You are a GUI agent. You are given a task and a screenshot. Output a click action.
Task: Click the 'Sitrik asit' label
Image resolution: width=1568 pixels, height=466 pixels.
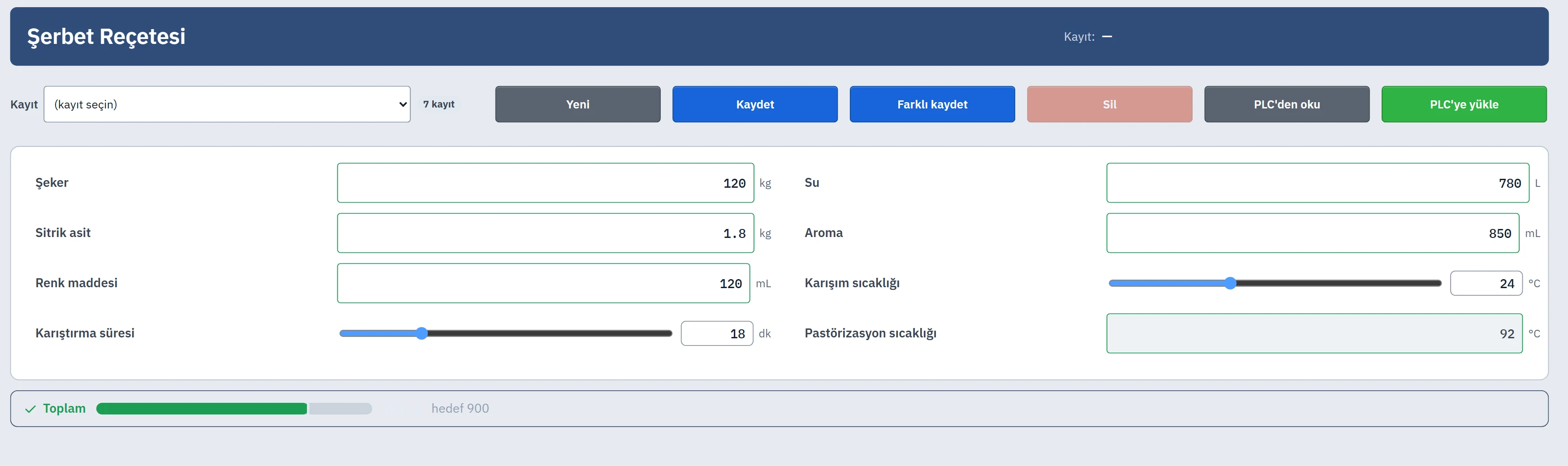pos(63,233)
